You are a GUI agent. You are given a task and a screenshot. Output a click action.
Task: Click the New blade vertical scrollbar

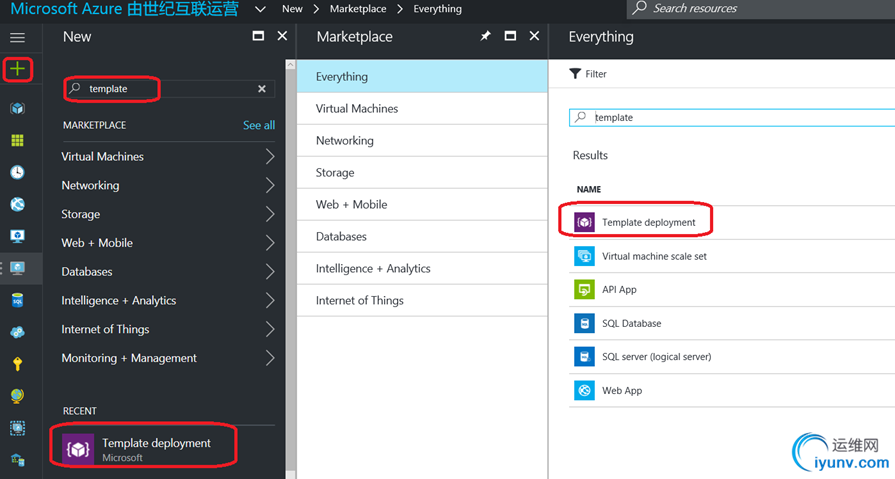click(x=291, y=268)
